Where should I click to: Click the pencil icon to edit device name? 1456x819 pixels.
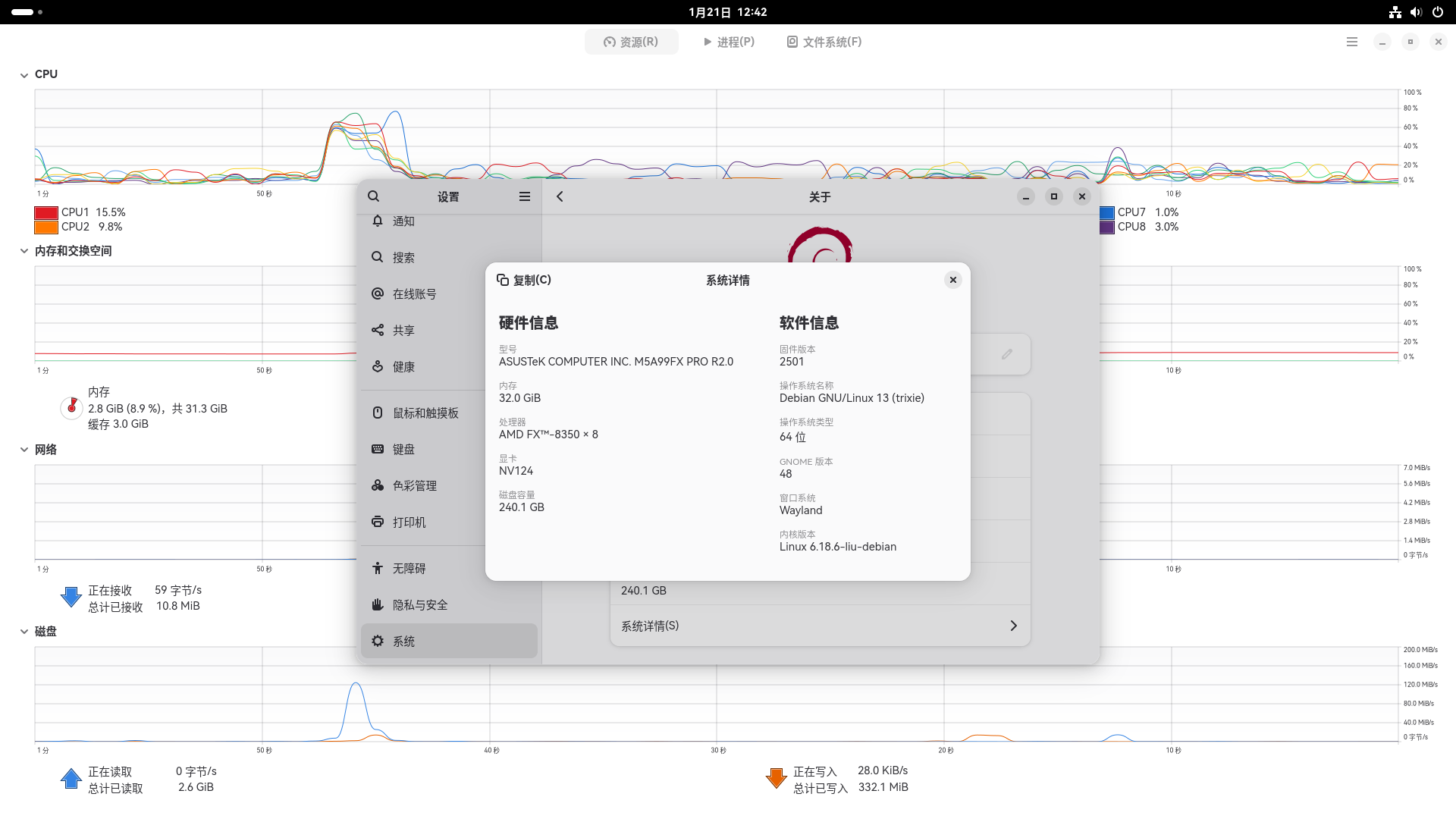tap(1007, 354)
